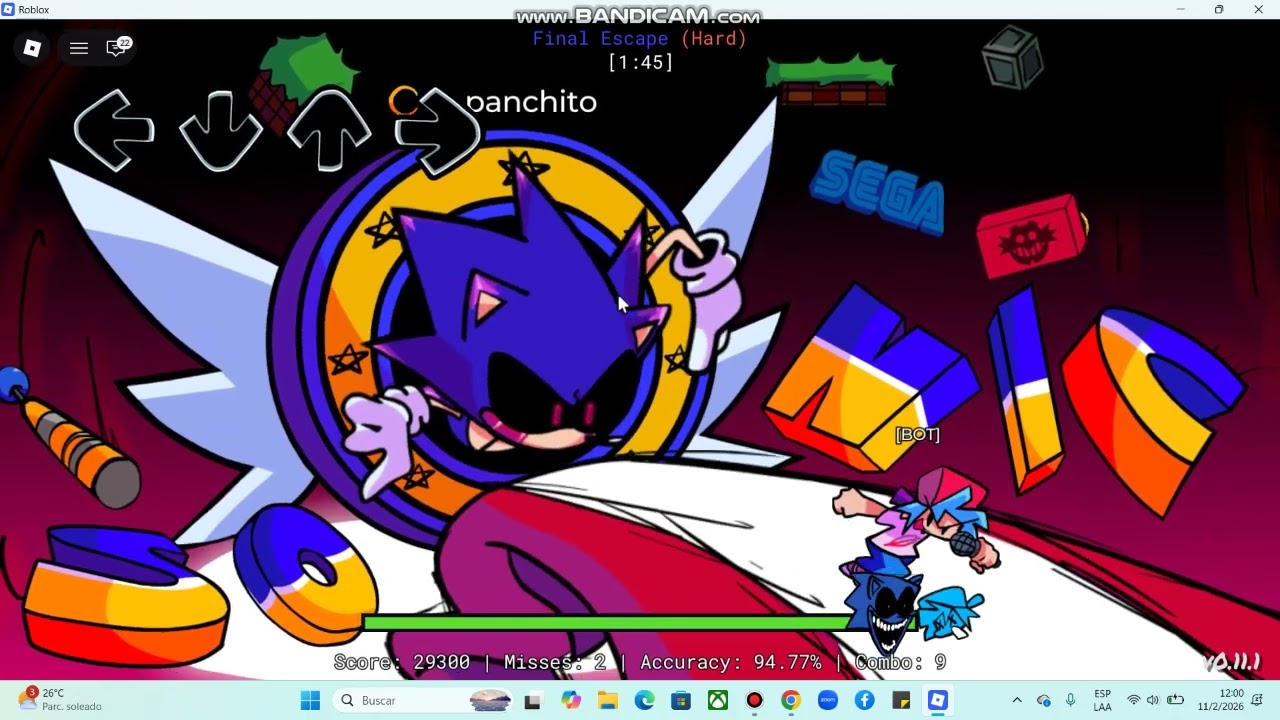Click the [BOT] label above Boyfriend
The image size is (1280, 720).
pos(917,434)
